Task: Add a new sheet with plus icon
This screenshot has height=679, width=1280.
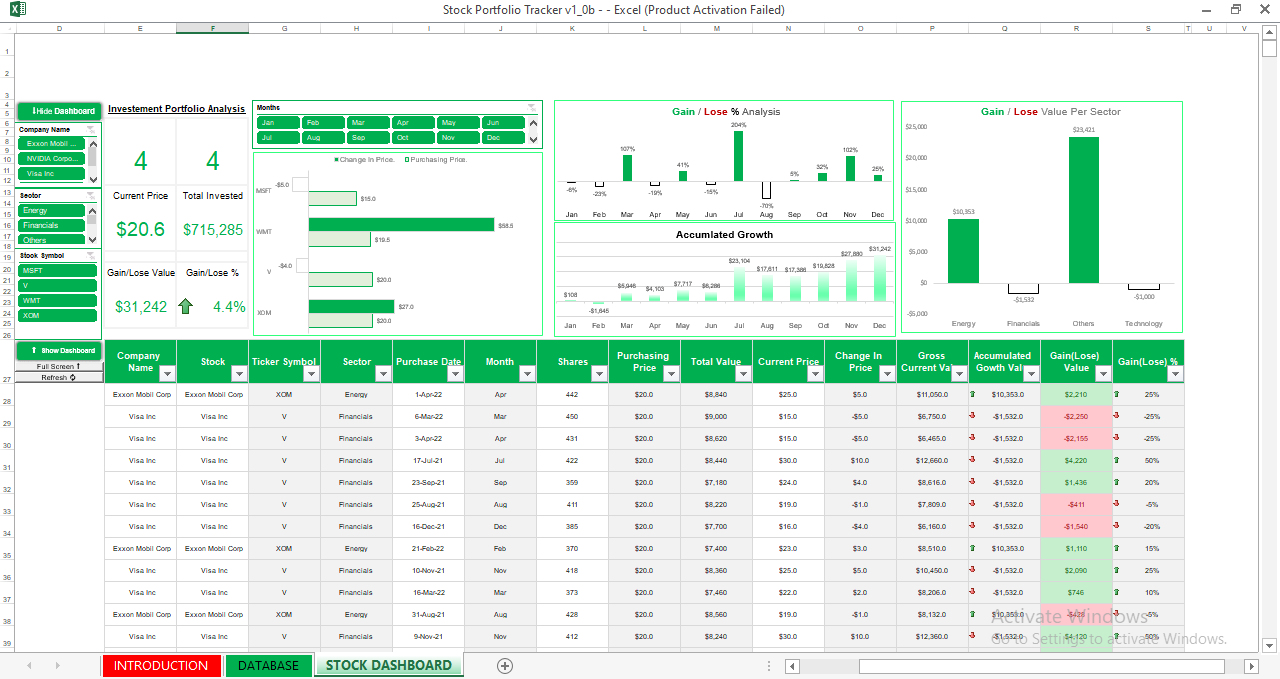Action: (x=505, y=666)
